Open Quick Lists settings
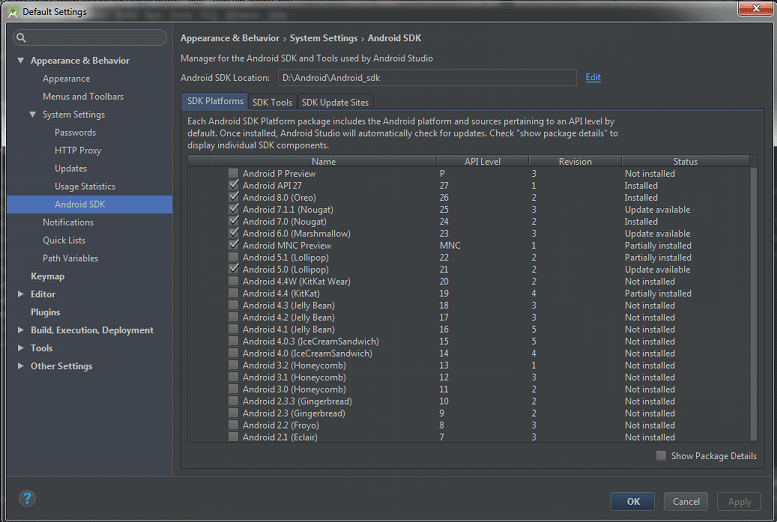Viewport: 777px width, 522px height. tap(64, 240)
